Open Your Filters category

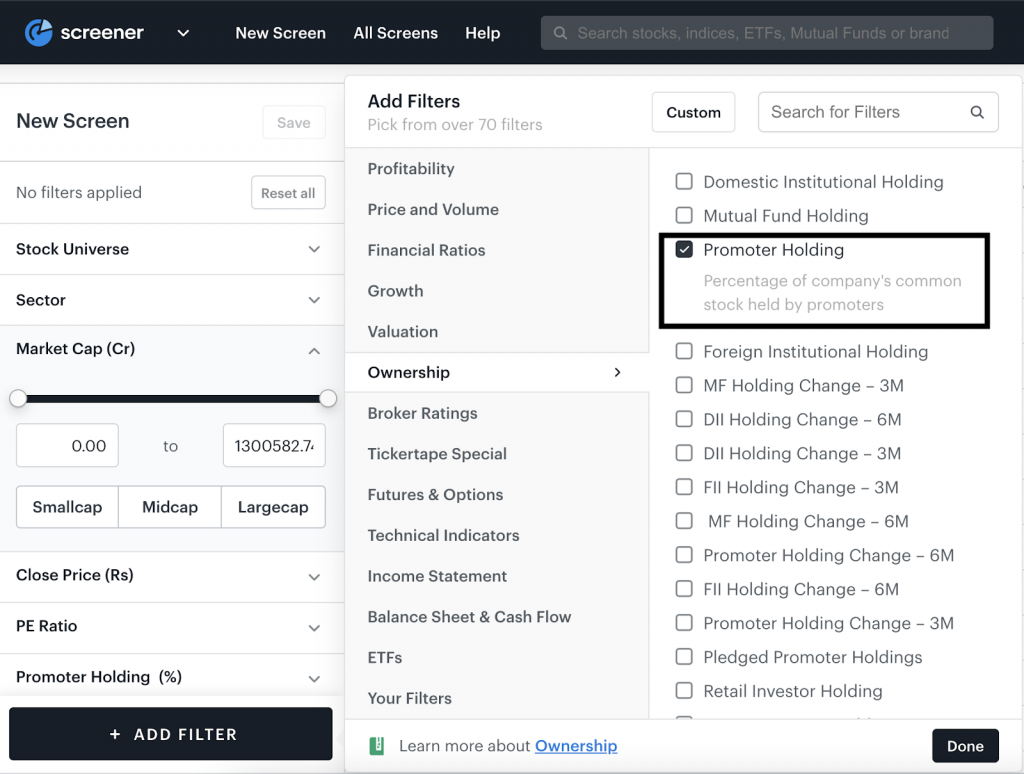point(496,698)
